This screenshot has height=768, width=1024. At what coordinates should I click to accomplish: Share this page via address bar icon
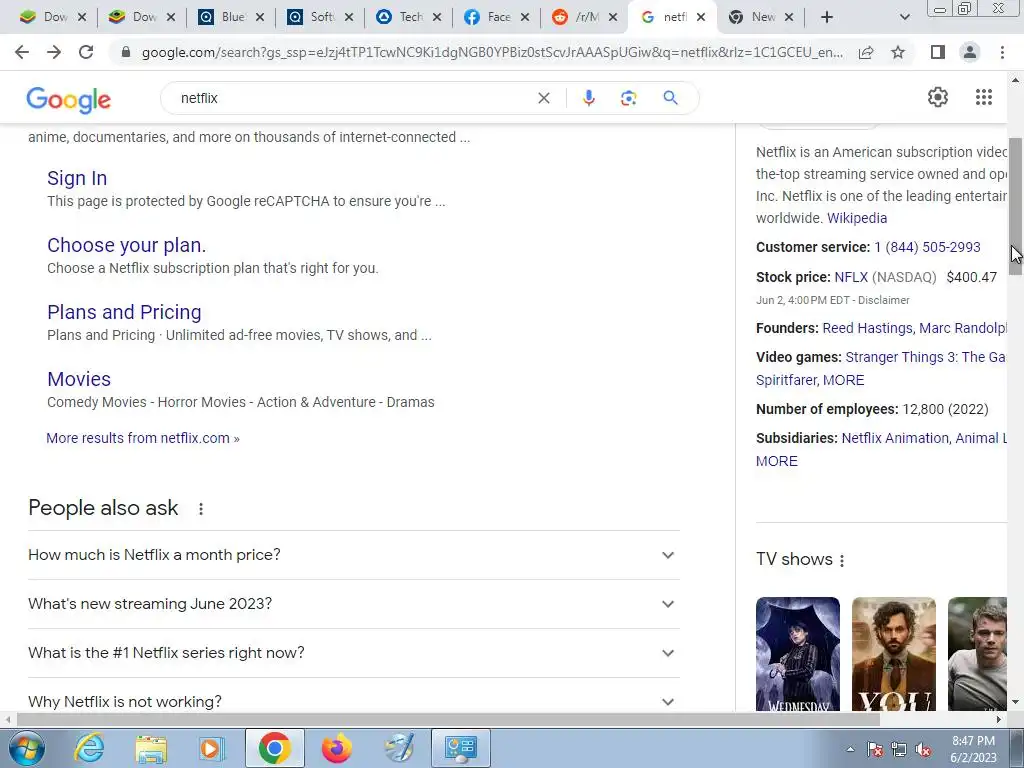866,52
